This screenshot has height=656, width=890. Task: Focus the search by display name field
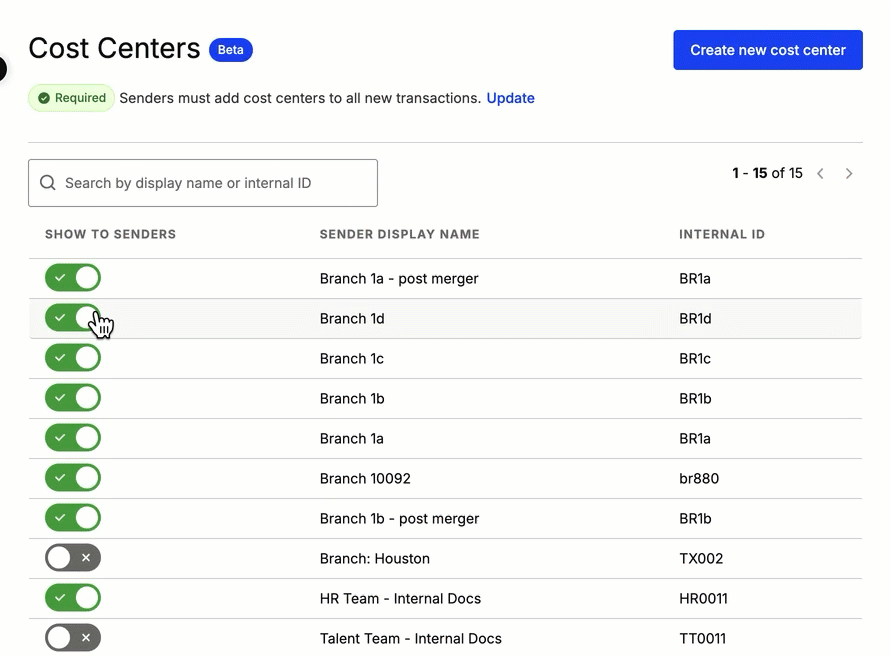click(203, 183)
